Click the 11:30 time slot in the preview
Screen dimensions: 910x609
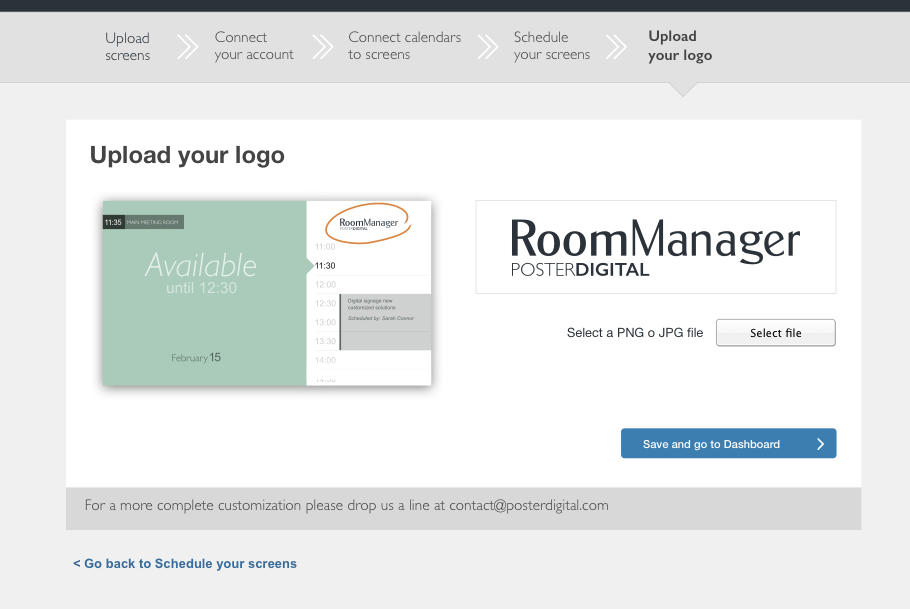(325, 266)
